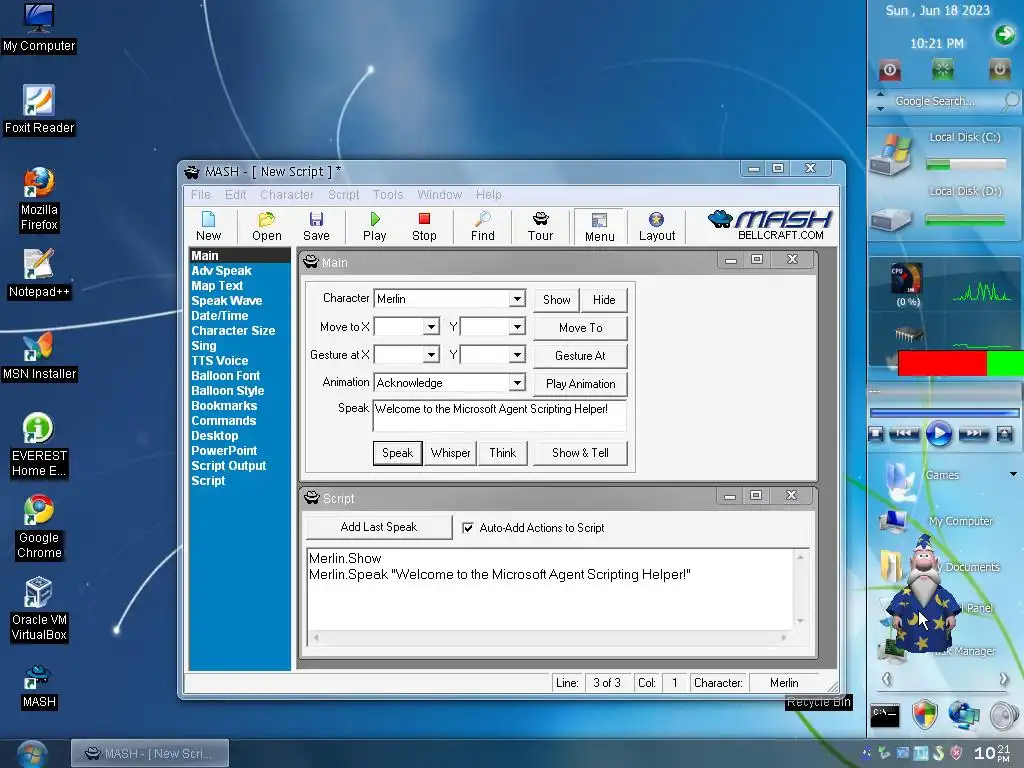1024x768 pixels.
Task: Play the script with the Play icon
Action: pyautogui.click(x=375, y=227)
